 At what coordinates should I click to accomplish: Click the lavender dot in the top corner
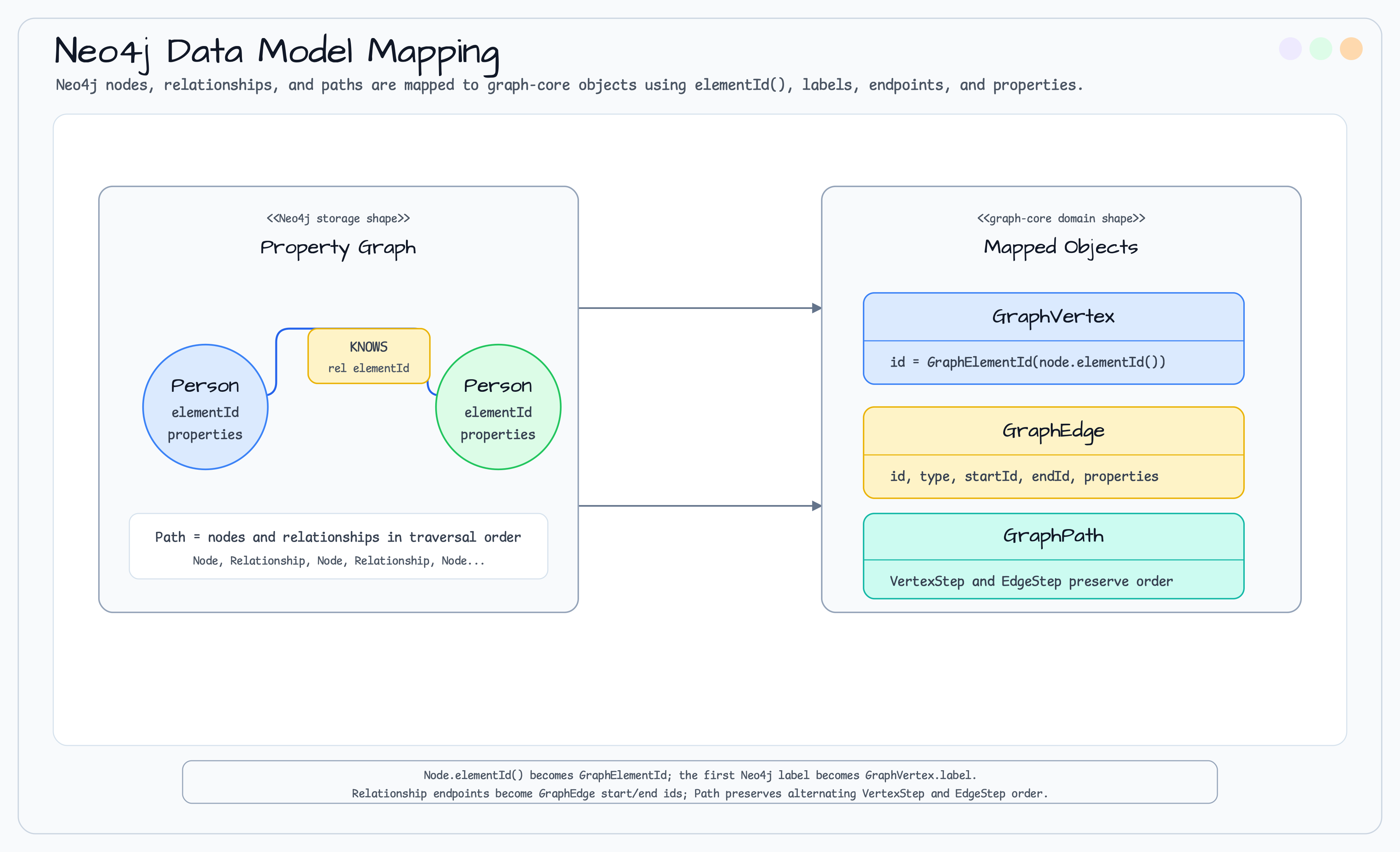click(x=1290, y=49)
